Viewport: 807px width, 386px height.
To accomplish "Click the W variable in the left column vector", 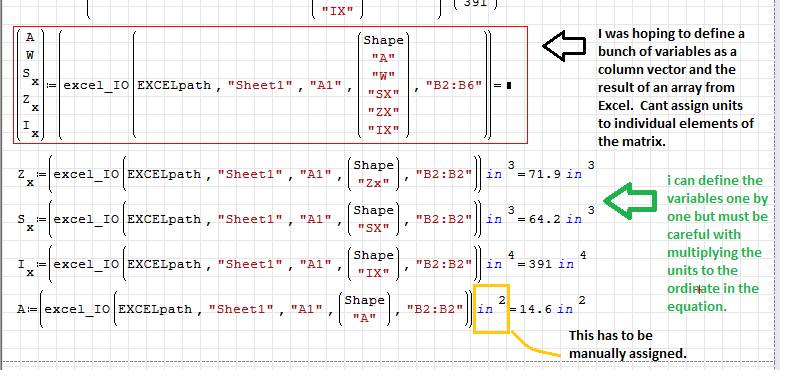I will [x=30, y=55].
